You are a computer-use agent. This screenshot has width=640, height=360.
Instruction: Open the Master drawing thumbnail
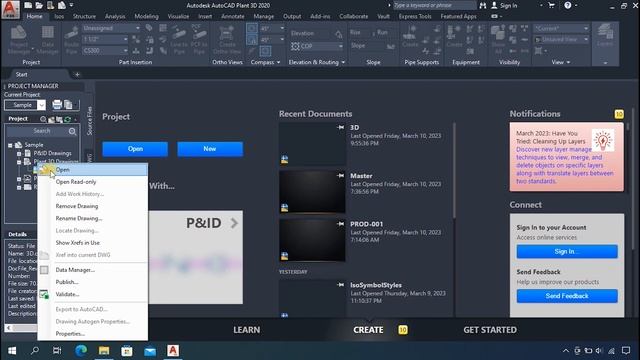point(312,192)
